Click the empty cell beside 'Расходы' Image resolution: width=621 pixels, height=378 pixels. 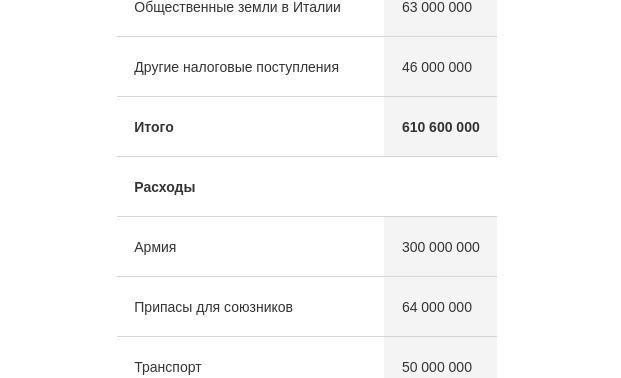point(440,187)
